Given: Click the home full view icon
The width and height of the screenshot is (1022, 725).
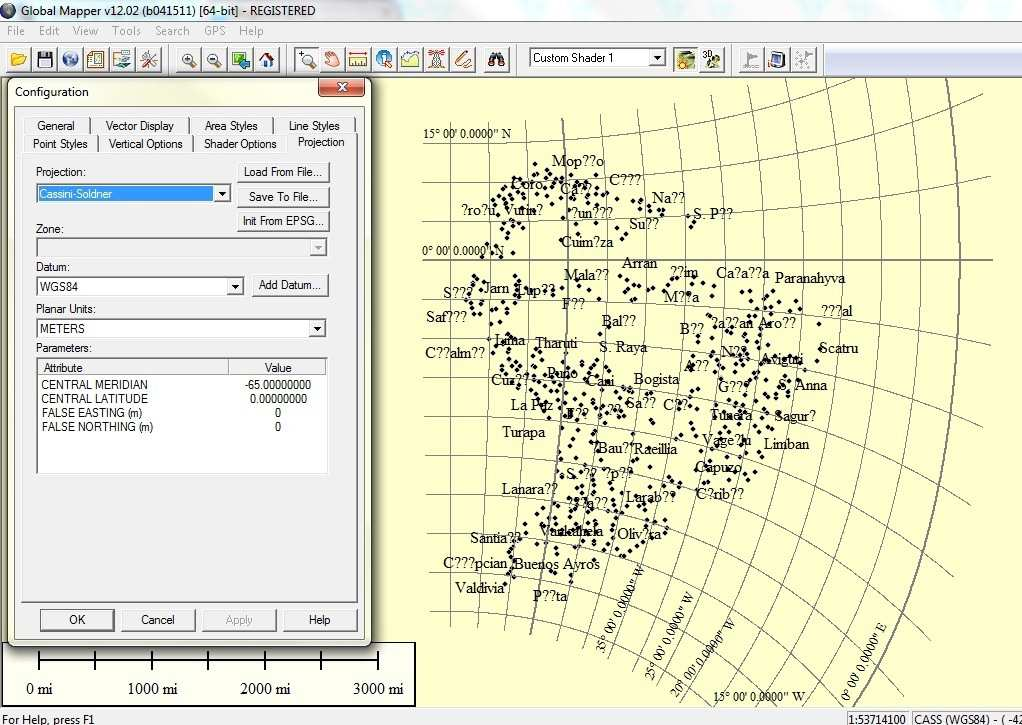Looking at the screenshot, I should [267, 59].
